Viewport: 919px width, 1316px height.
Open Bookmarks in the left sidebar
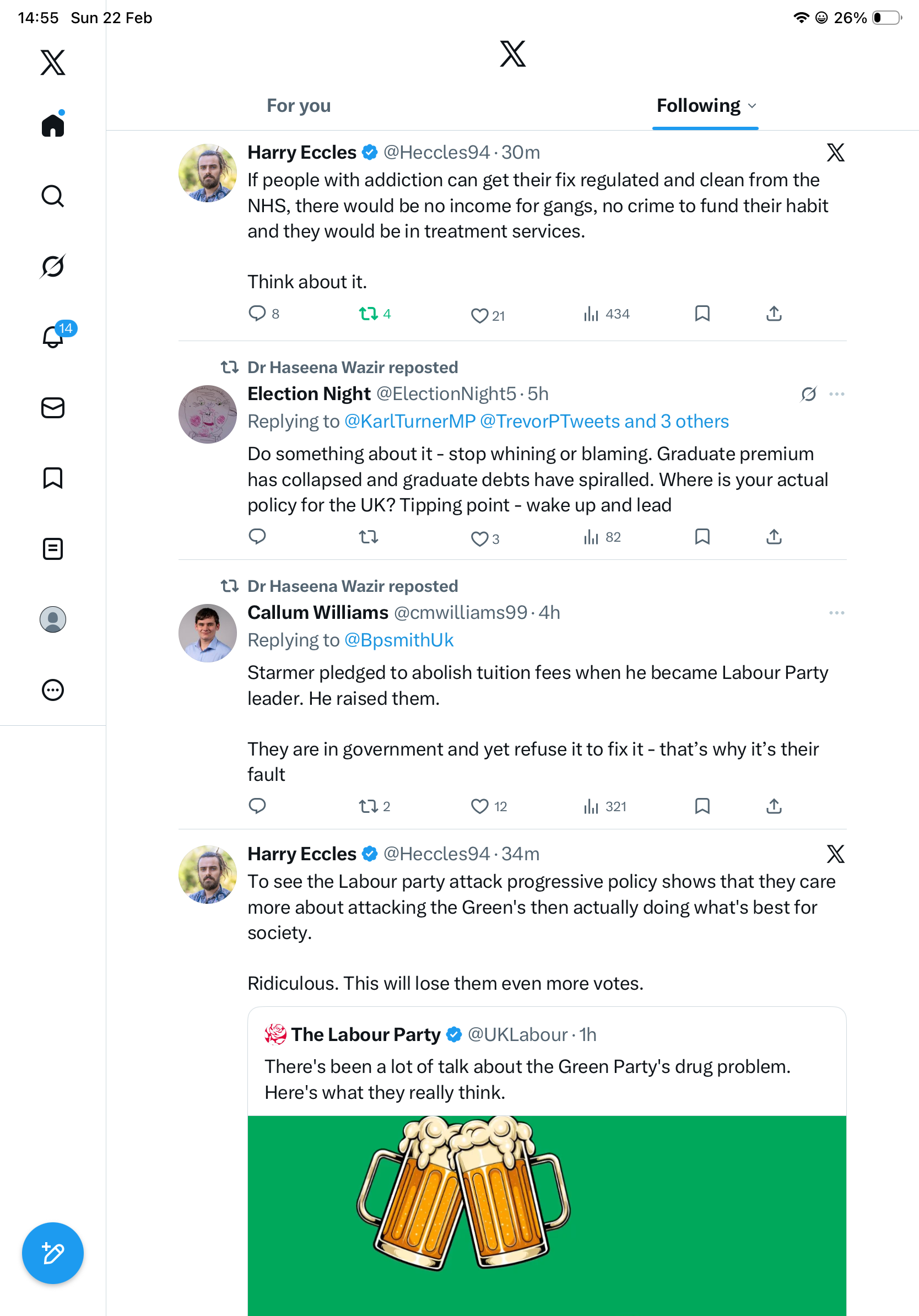click(x=53, y=478)
